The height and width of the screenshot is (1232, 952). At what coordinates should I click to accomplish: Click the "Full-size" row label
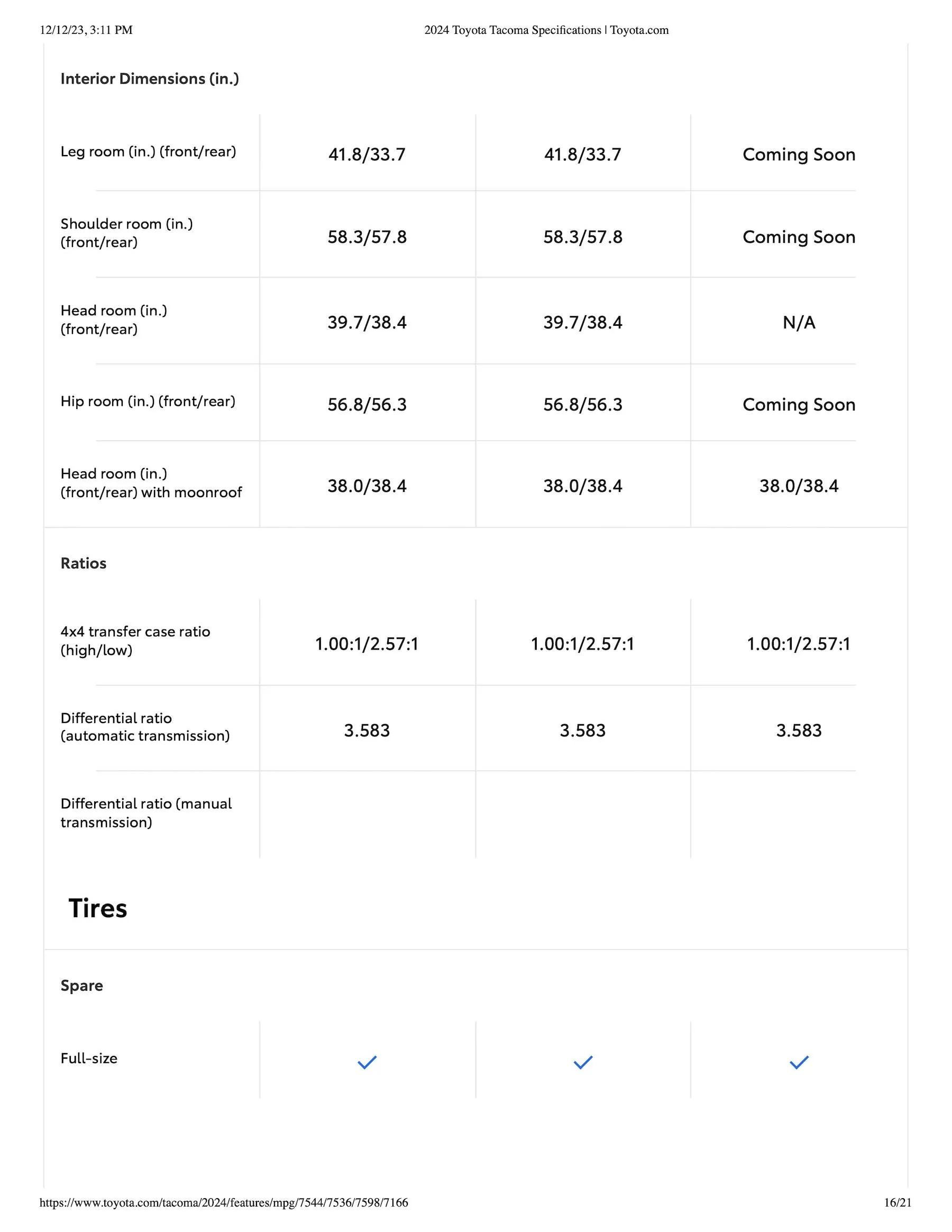click(89, 1058)
